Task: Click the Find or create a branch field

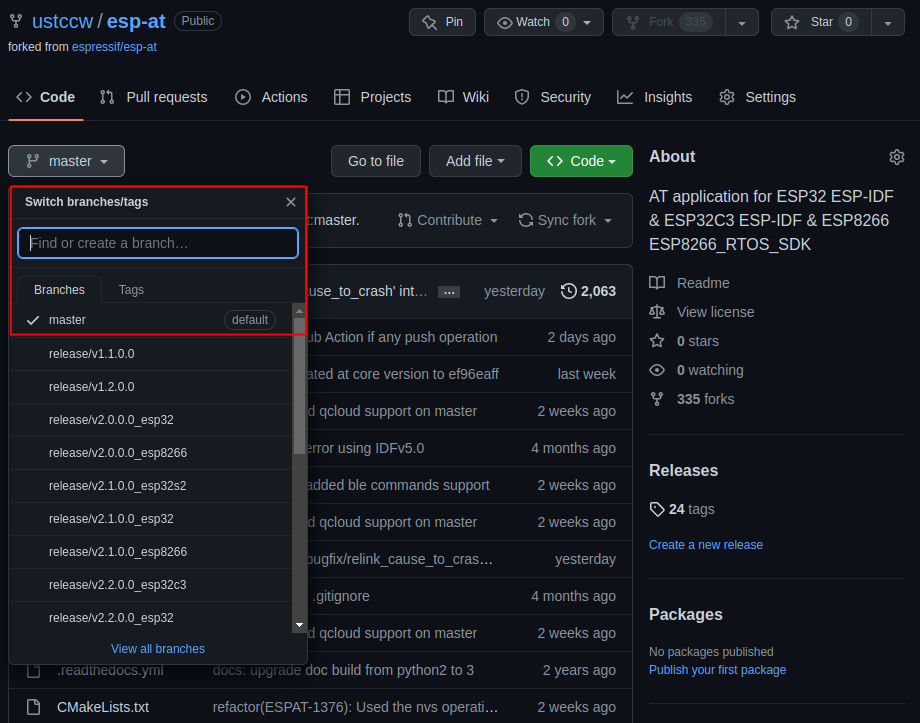Action: coord(157,243)
